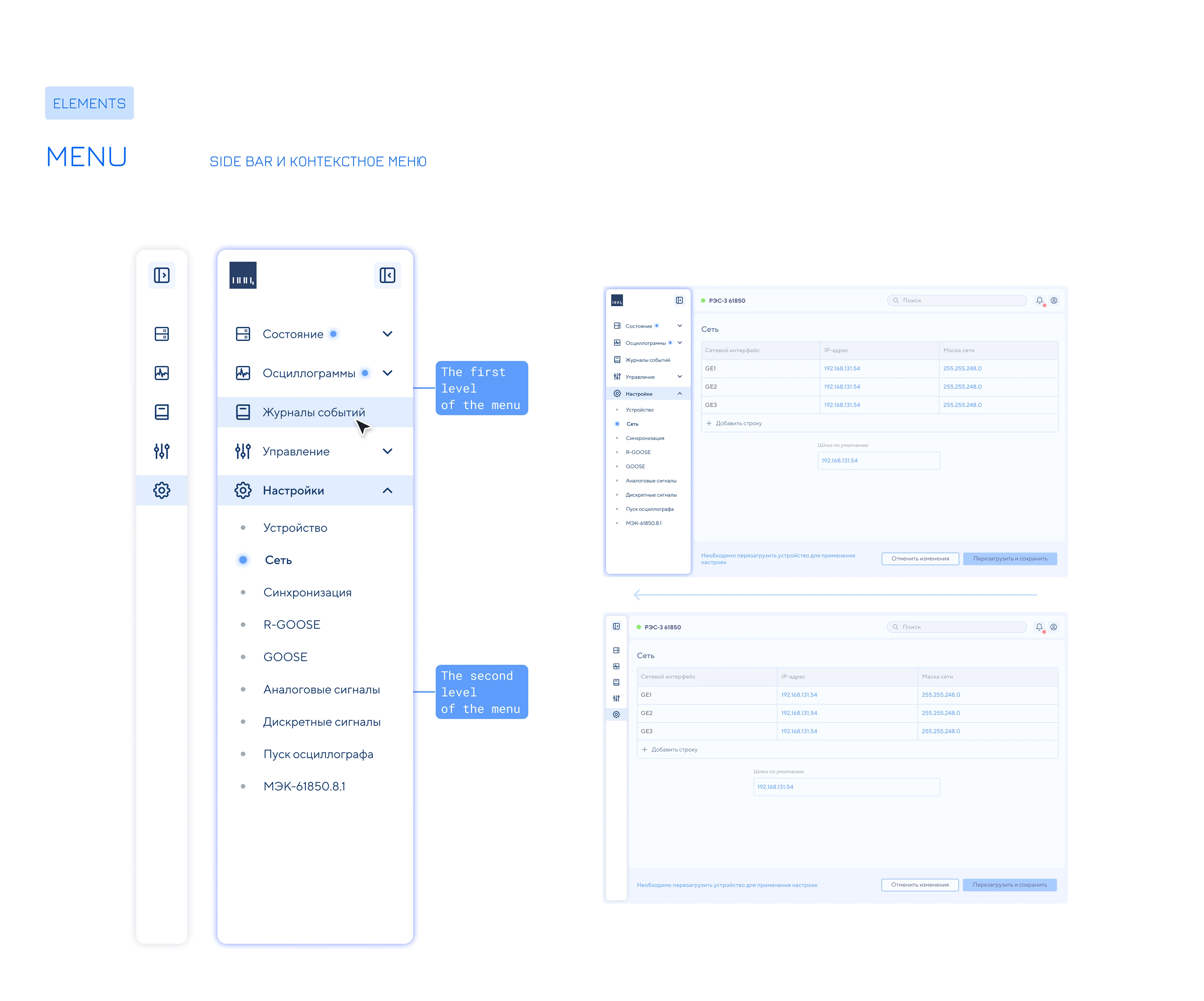Select the event log icon in collapsed sidebar
1204x1001 pixels.
click(x=162, y=412)
